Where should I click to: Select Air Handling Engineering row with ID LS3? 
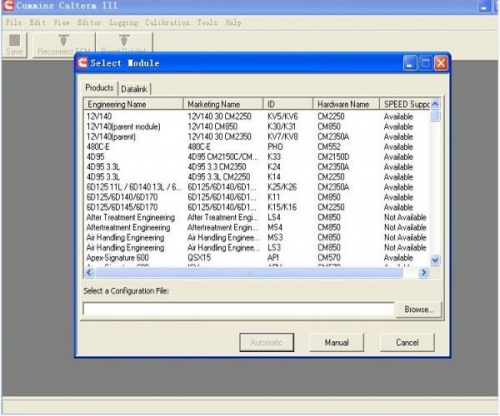click(257, 248)
